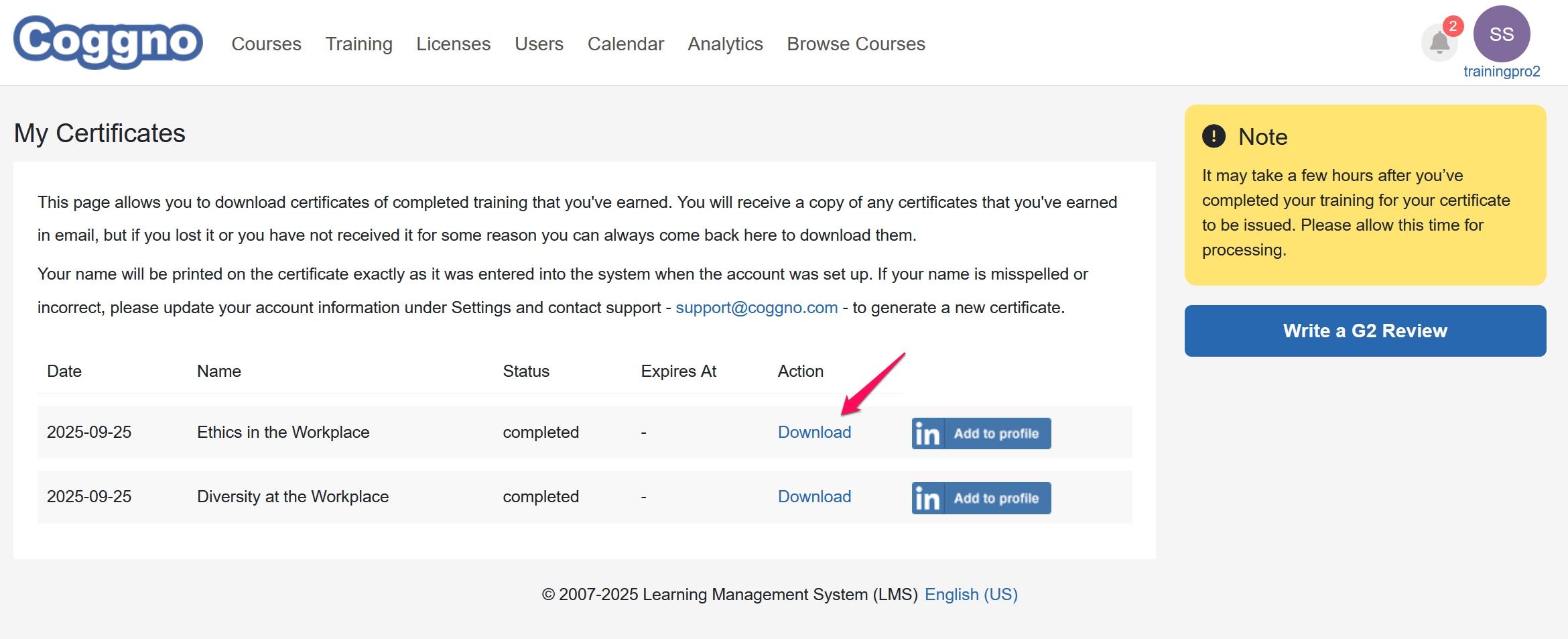
Task: Click LinkedIn Add to profile for Diversity
Action: (981, 498)
